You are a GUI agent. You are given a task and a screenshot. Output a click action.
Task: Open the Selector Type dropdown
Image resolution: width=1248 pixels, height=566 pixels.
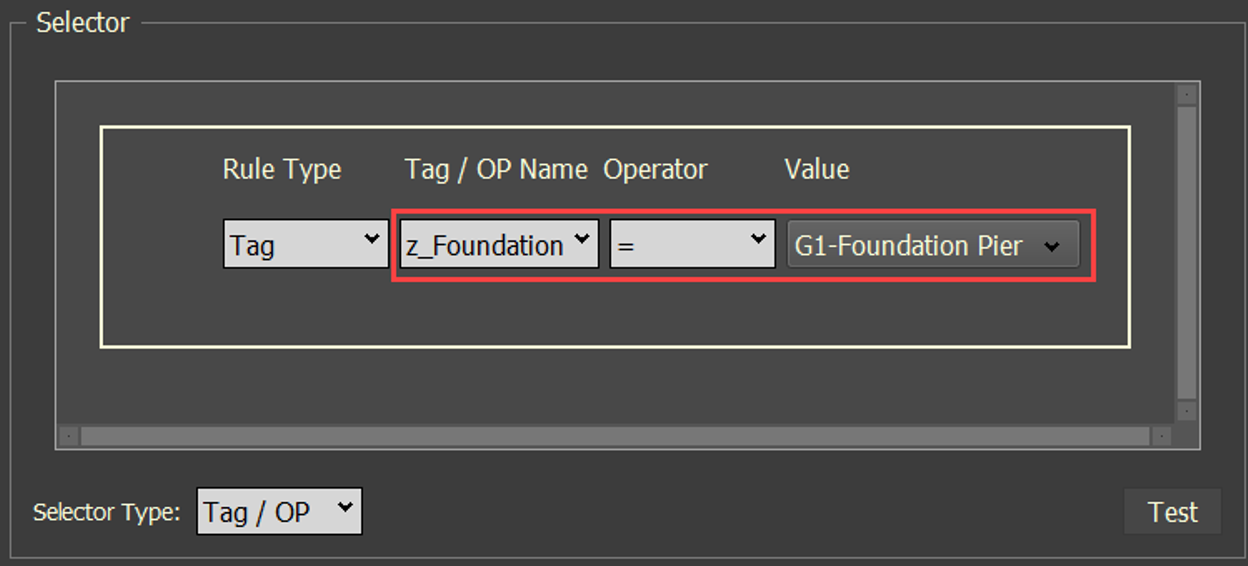click(x=279, y=512)
